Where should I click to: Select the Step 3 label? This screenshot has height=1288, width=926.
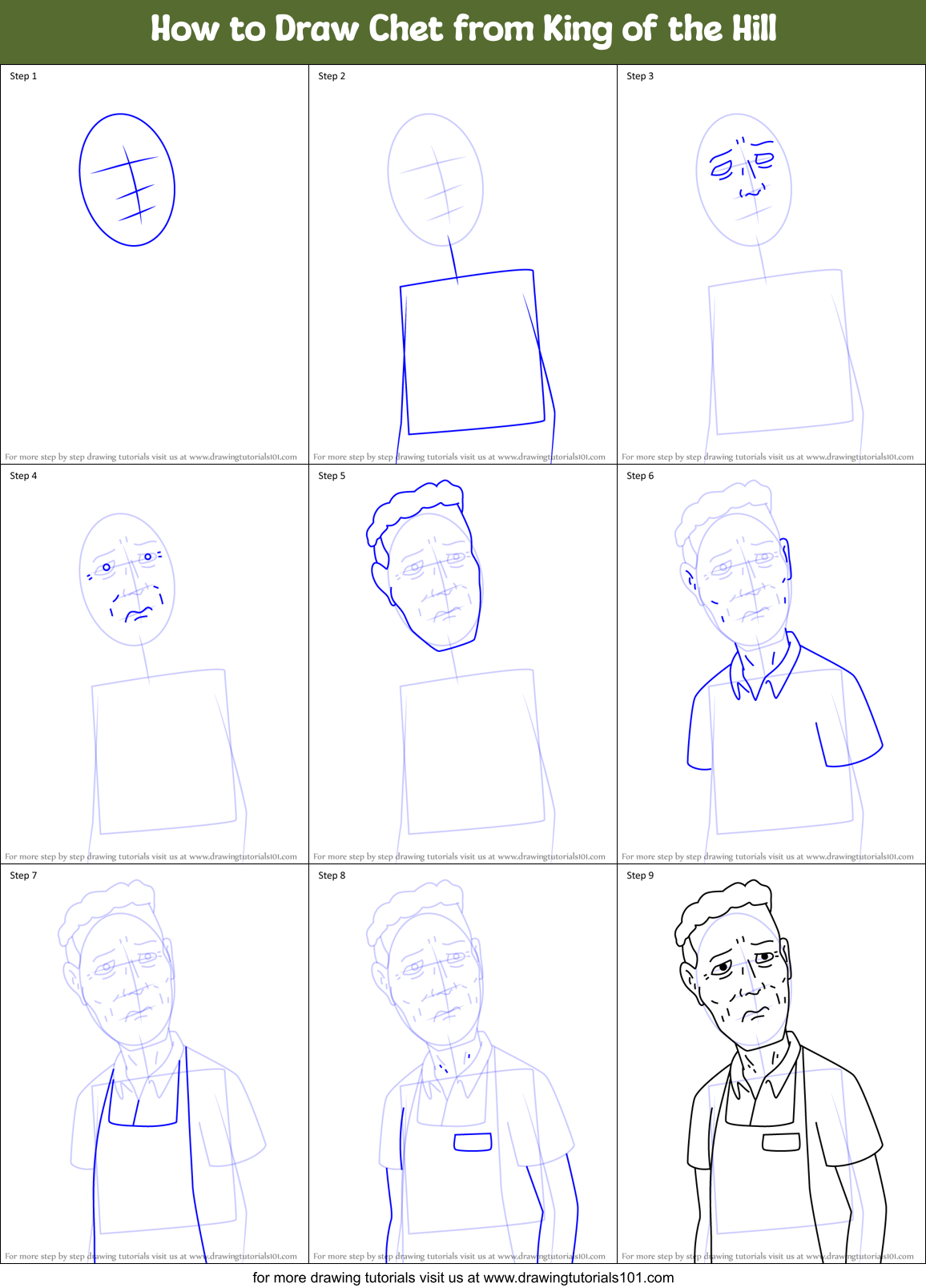pos(640,76)
